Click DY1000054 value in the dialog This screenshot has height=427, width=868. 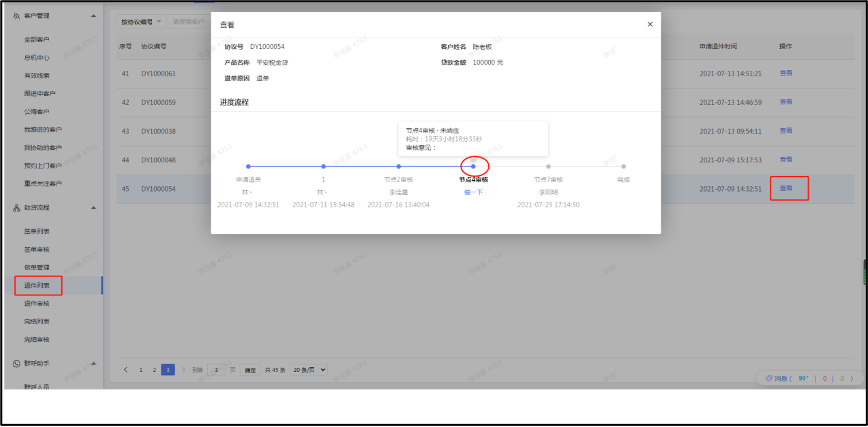(267, 47)
